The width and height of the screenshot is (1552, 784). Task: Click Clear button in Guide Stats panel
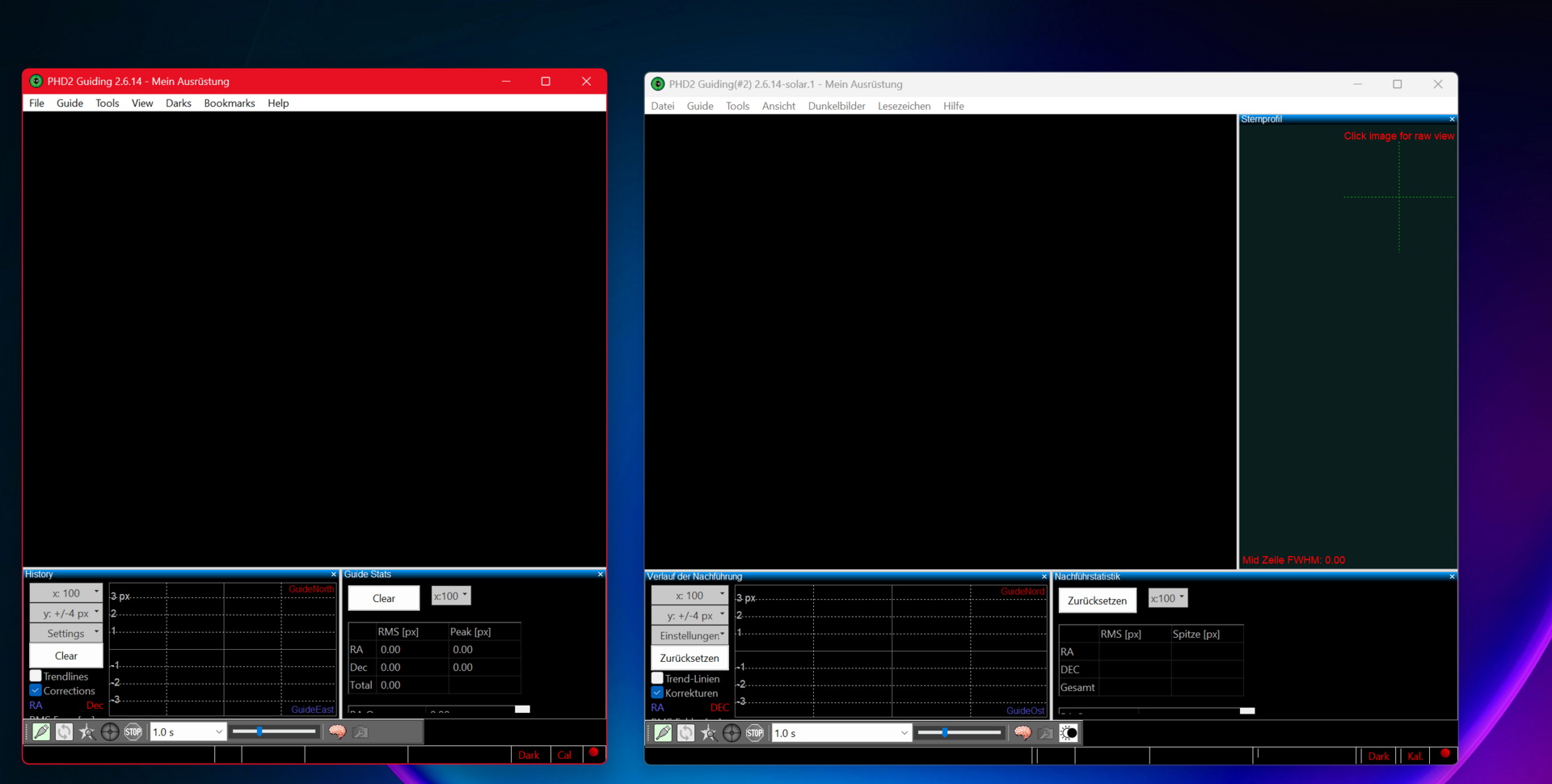[384, 598]
